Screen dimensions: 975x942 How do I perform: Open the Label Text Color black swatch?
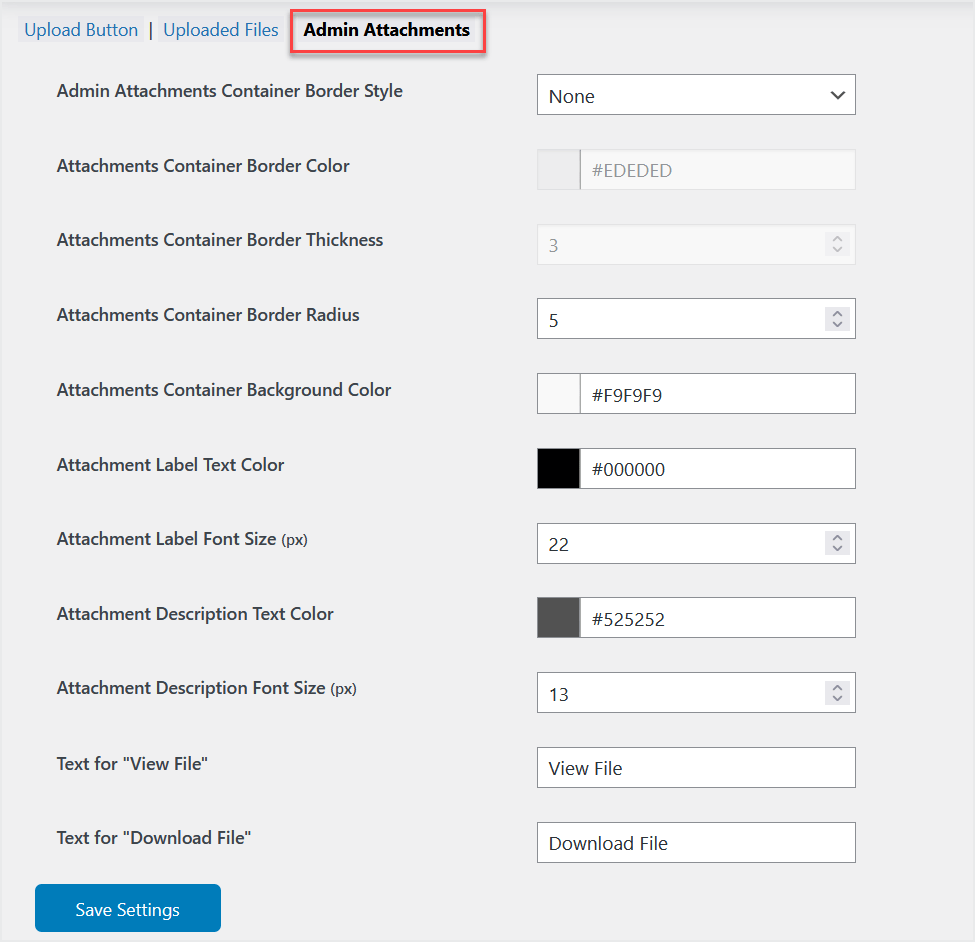(558, 469)
